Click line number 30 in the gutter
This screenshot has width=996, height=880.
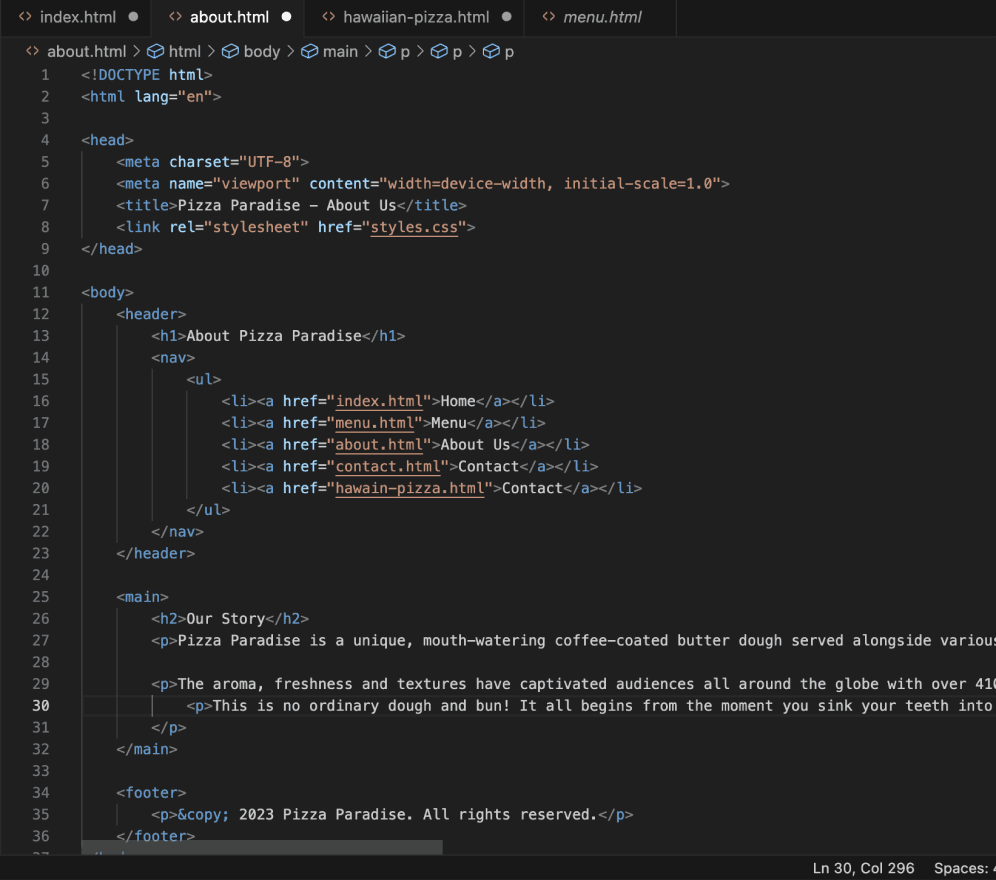[x=41, y=706]
